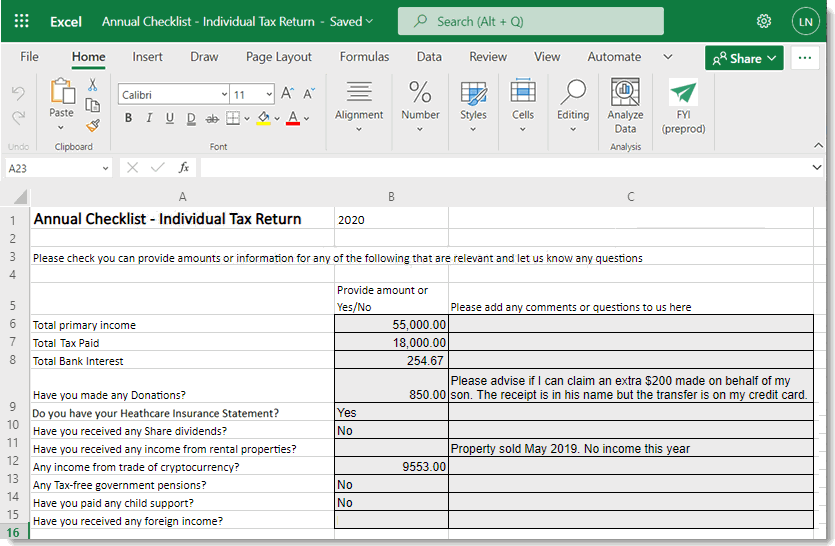Expand font color options arrow

pos(307,118)
